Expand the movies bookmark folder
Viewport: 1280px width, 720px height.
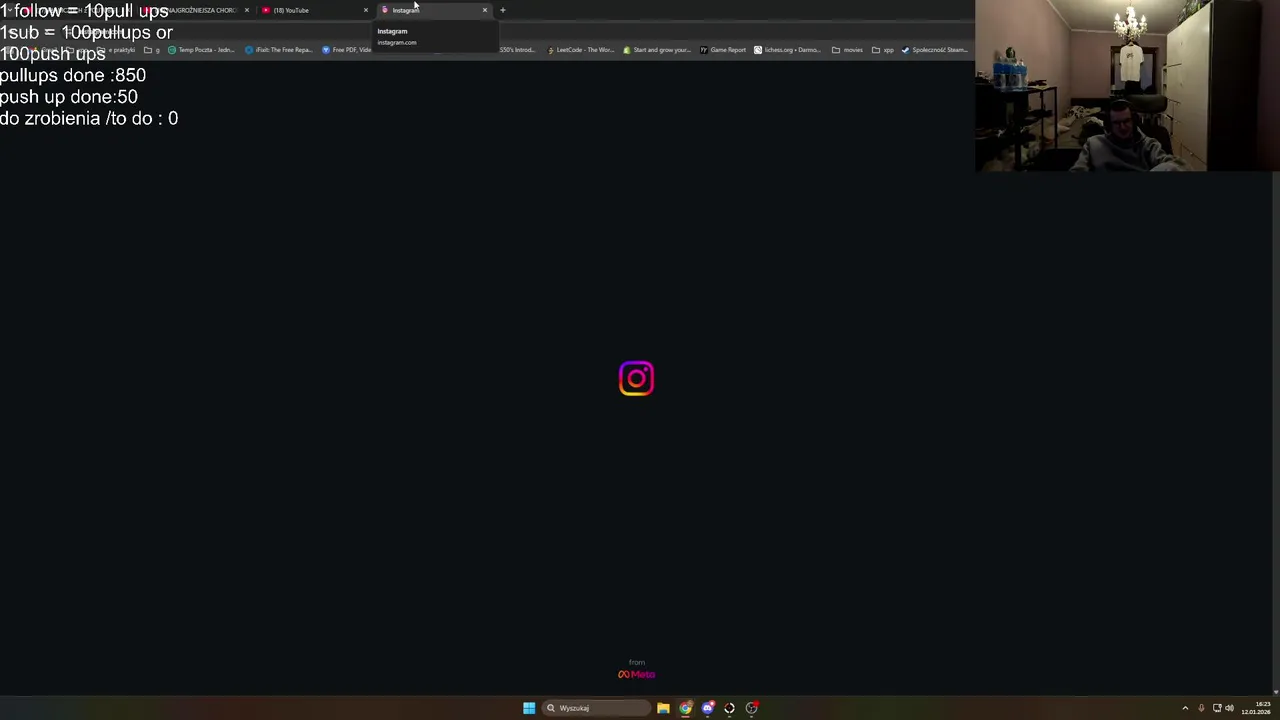[x=847, y=50]
